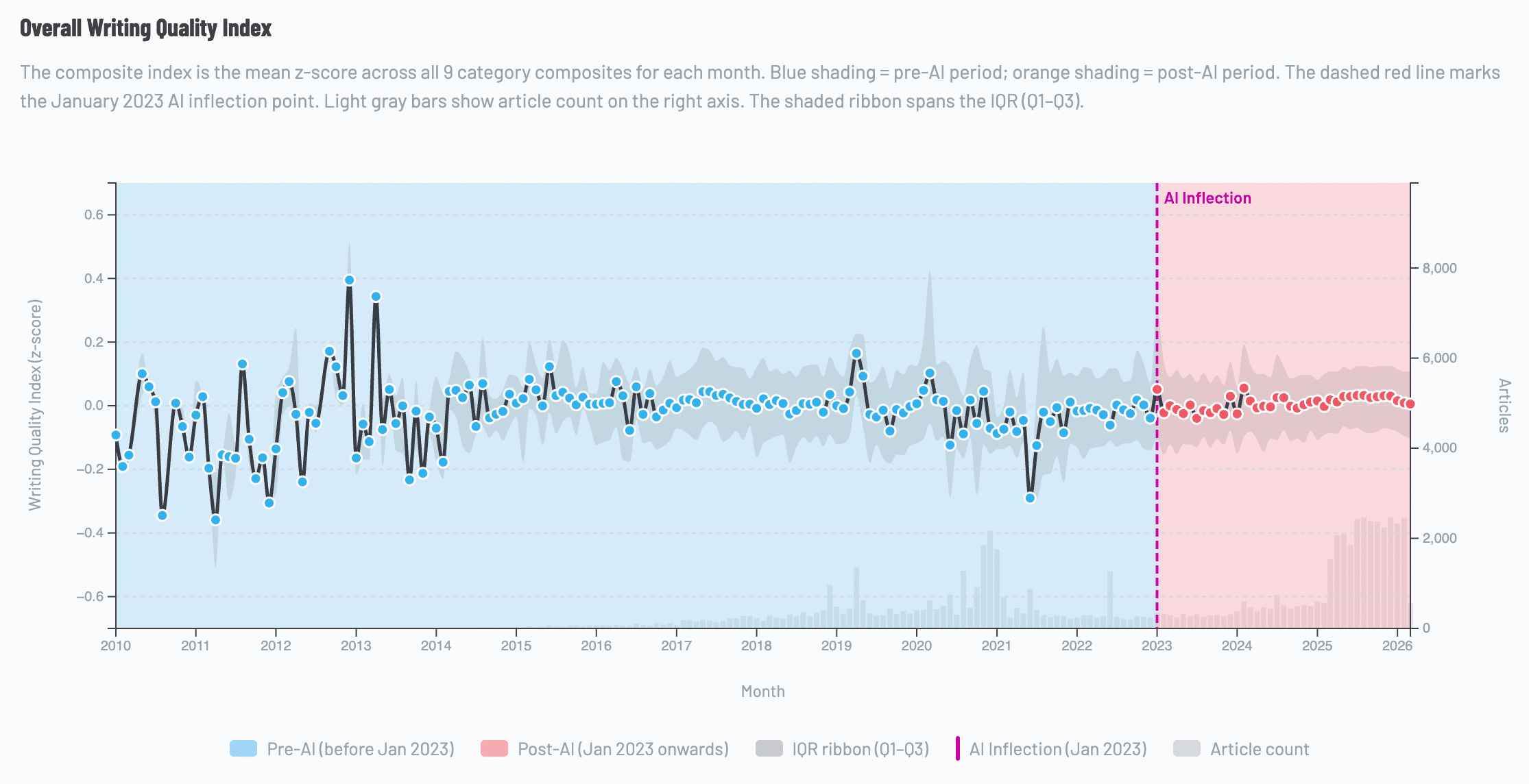The width and height of the screenshot is (1529, 784).
Task: Click the gray IQR ribbon legend swatch
Action: [769, 748]
